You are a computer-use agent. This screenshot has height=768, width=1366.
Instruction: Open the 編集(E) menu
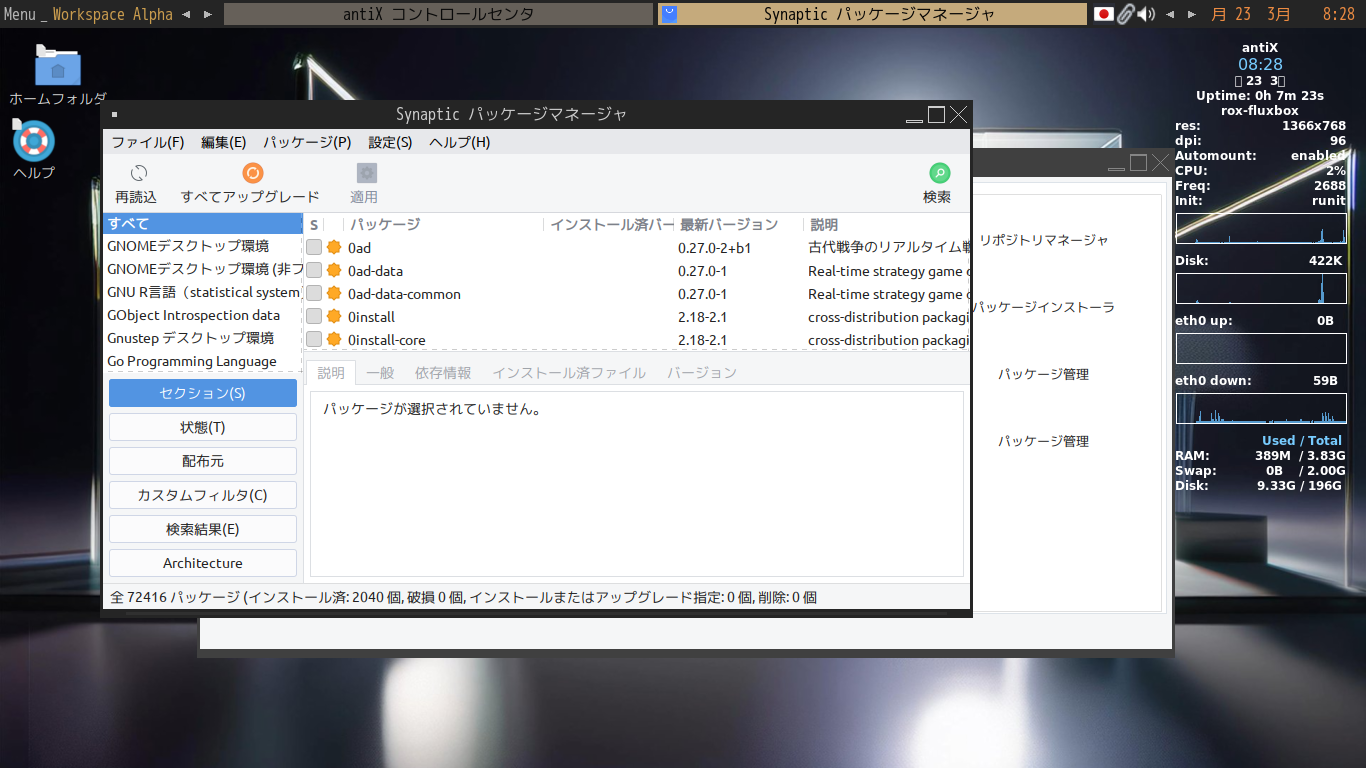(222, 142)
